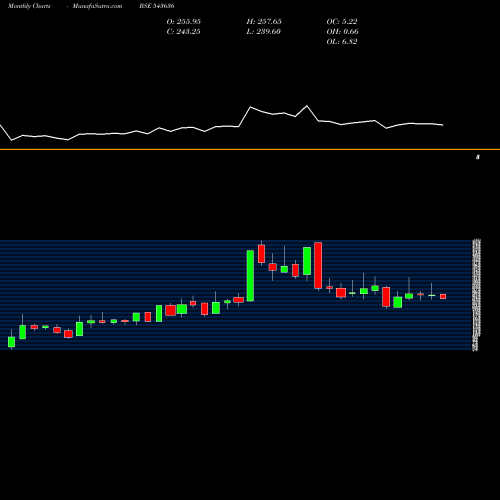Open the "MunafaSutra.com" site label

point(97,6)
